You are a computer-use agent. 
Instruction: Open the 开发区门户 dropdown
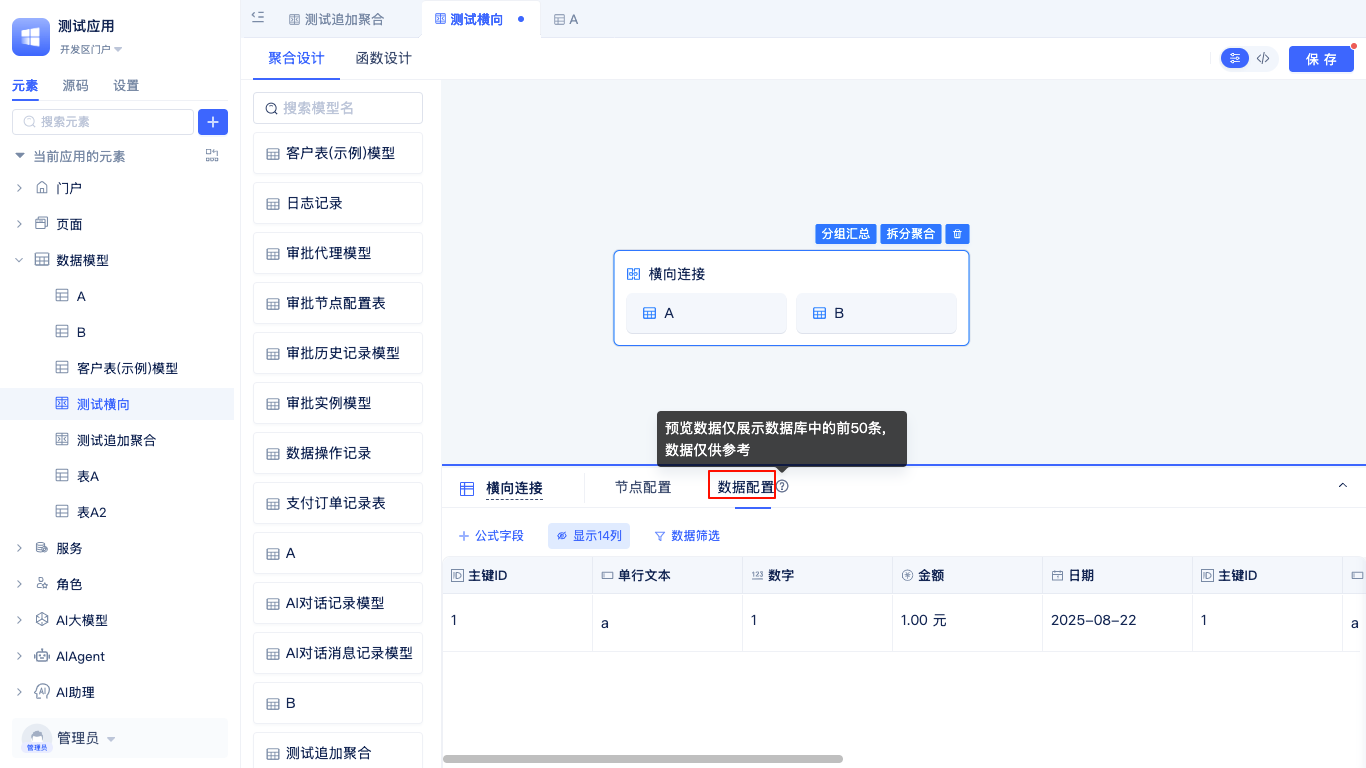click(x=90, y=49)
